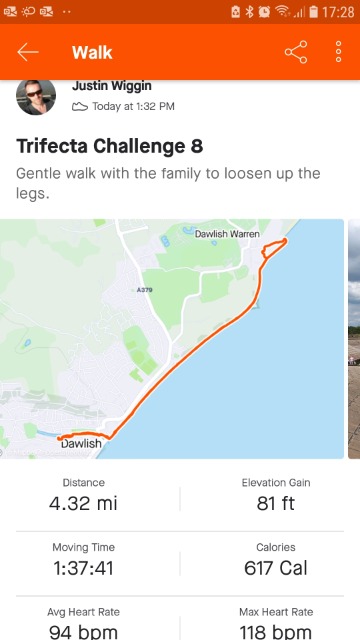Tap the Max Heart Rate stat
The image size is (360, 640).
click(276, 624)
